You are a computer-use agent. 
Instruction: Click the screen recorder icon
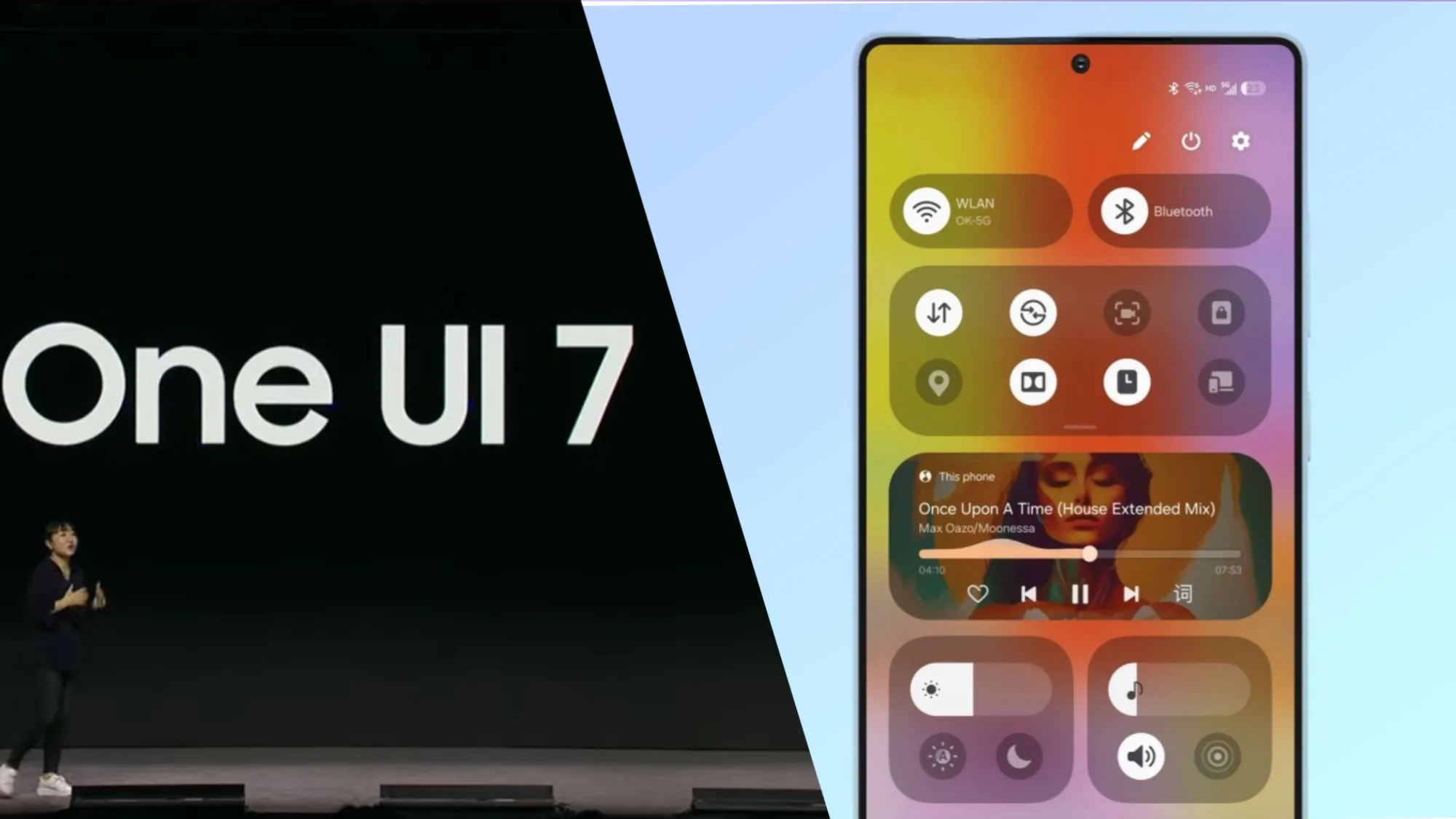(x=1127, y=312)
